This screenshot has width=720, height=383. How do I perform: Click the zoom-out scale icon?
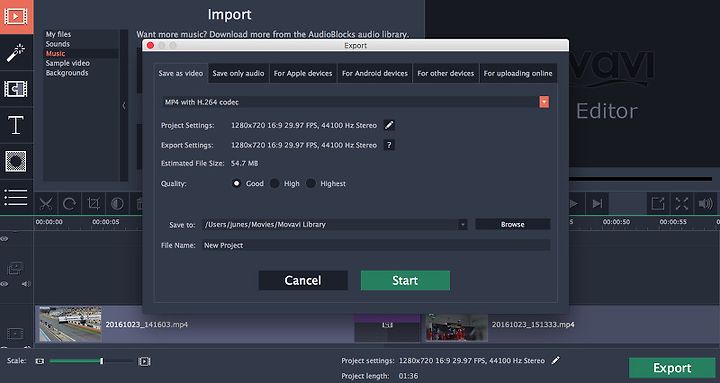[40, 361]
